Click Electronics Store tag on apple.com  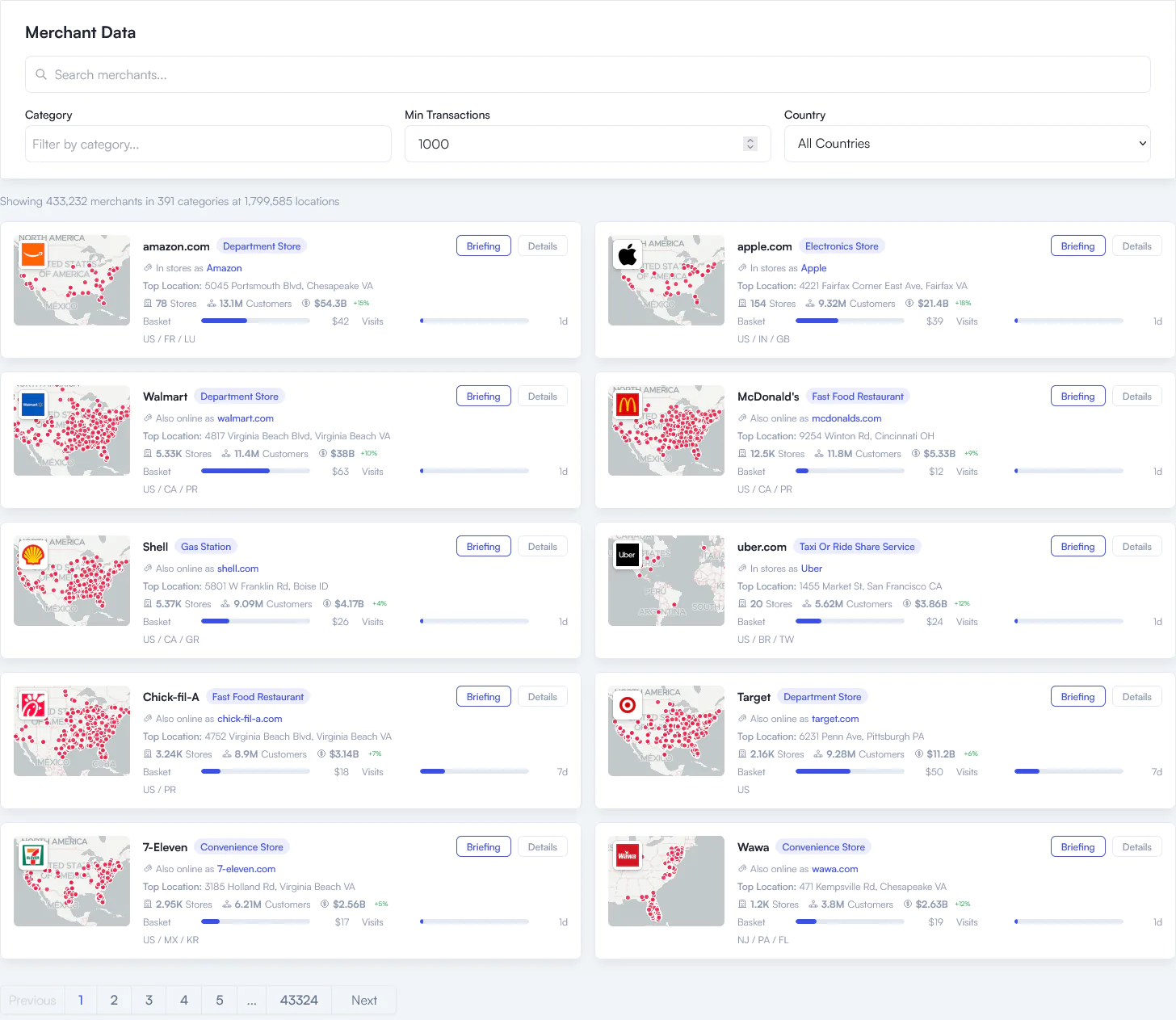[x=842, y=246]
